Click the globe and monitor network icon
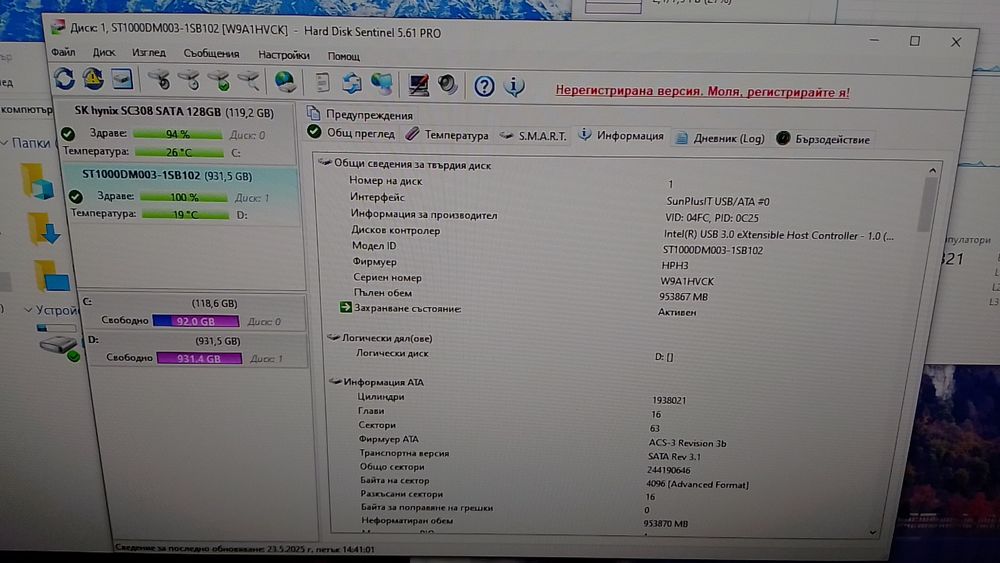 pos(382,84)
